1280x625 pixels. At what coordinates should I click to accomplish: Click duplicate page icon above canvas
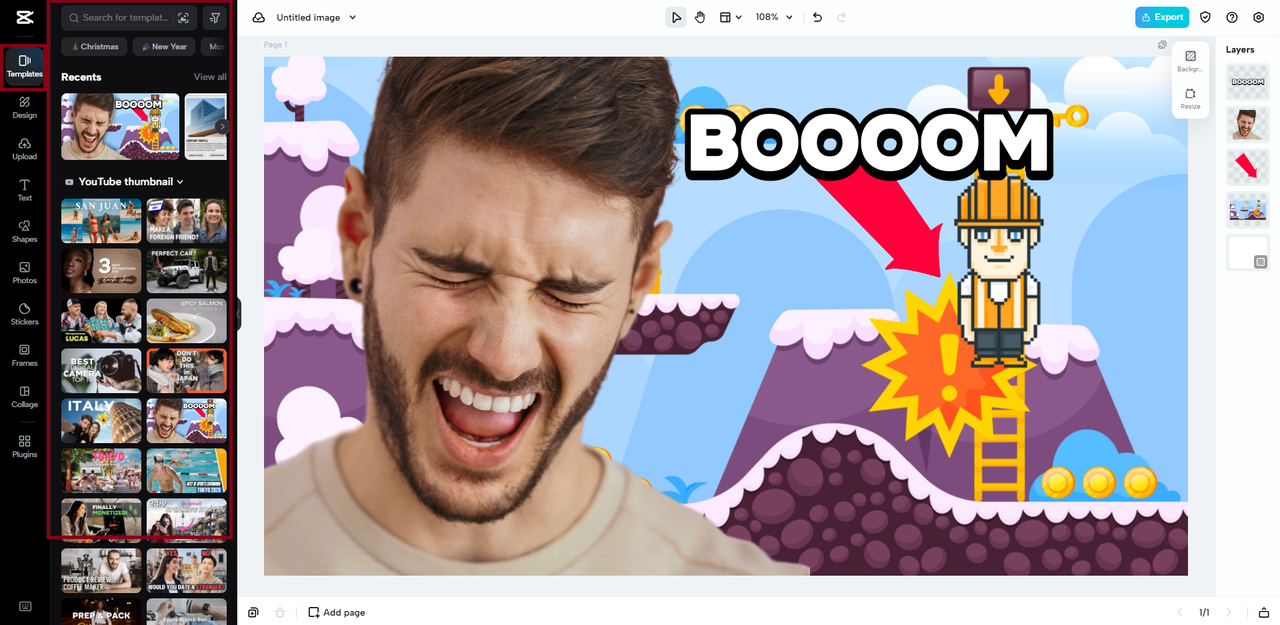pyautogui.click(x=1162, y=45)
